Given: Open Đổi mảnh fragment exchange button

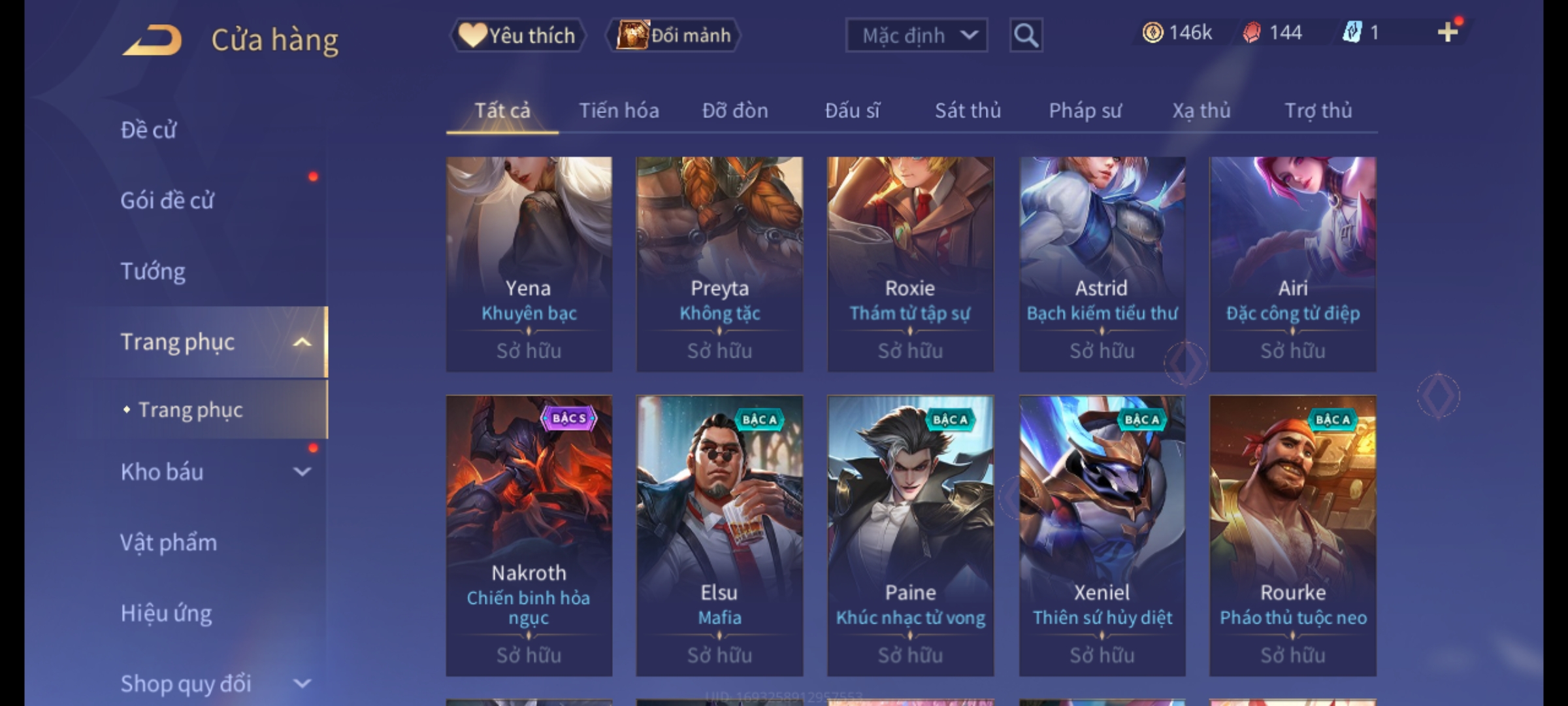Looking at the screenshot, I should (674, 35).
